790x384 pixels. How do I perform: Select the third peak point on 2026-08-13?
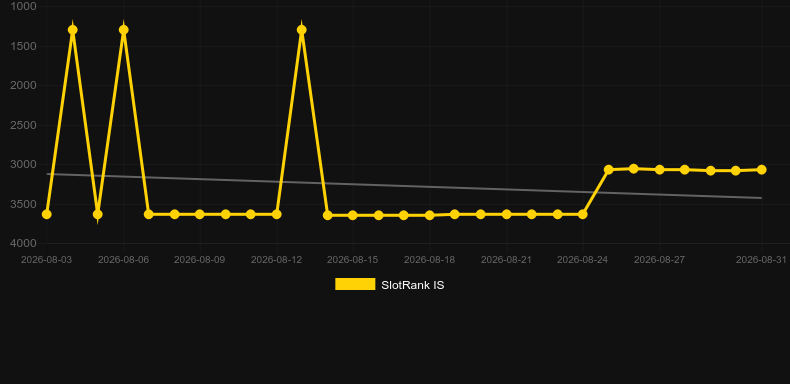302,30
